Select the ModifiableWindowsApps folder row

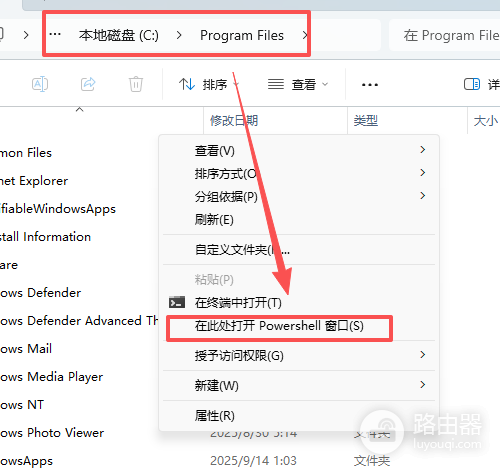[x=58, y=209]
